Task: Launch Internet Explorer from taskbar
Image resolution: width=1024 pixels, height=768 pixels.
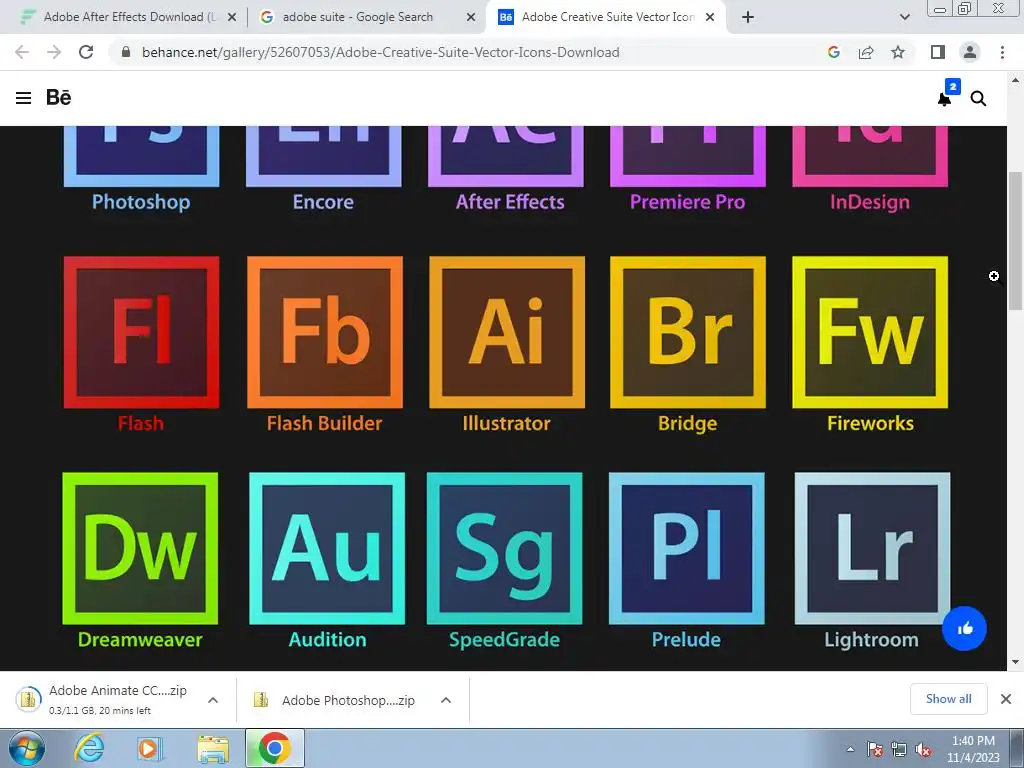Action: 89,748
